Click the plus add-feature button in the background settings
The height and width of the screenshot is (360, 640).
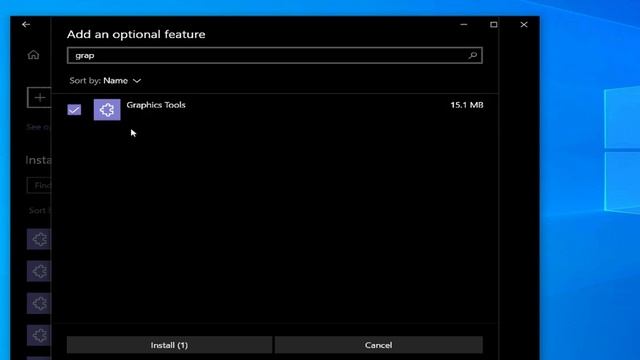tap(40, 98)
